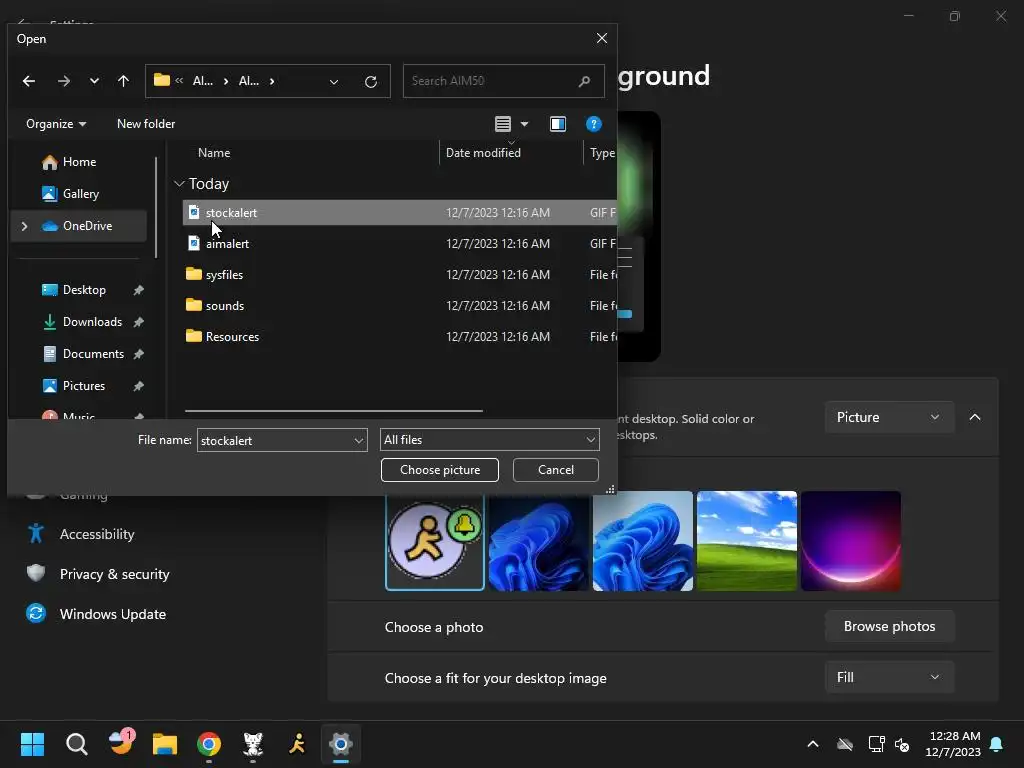Select the aimalert GIF file
This screenshot has height=768, width=1024.
point(400,244)
